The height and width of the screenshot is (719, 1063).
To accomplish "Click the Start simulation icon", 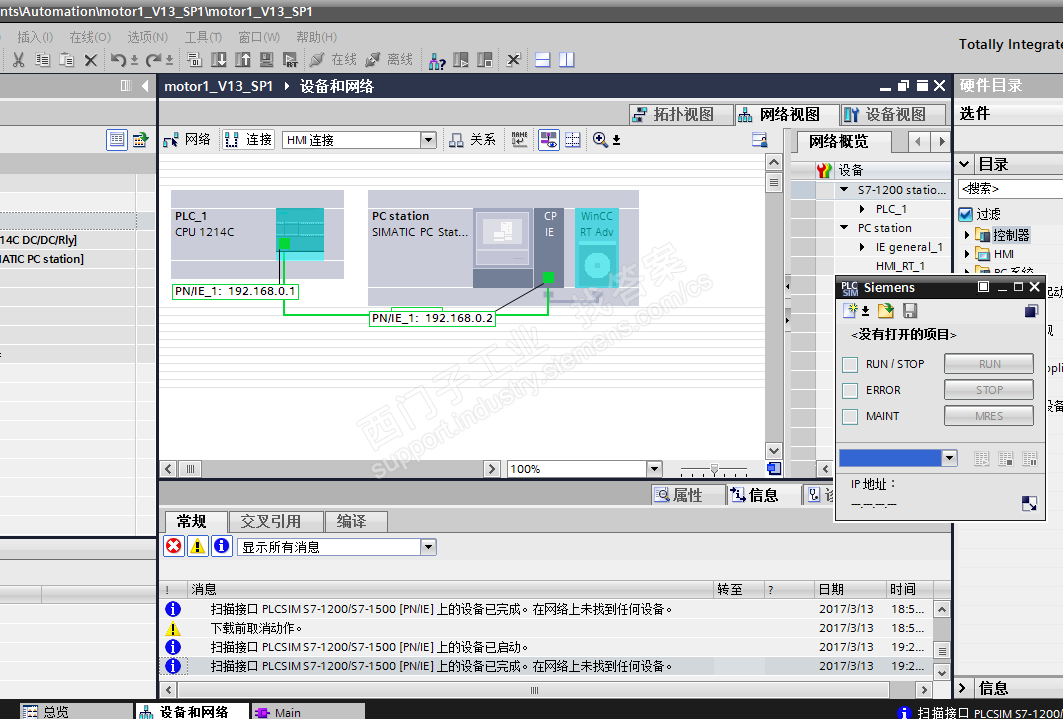I will [x=266, y=60].
